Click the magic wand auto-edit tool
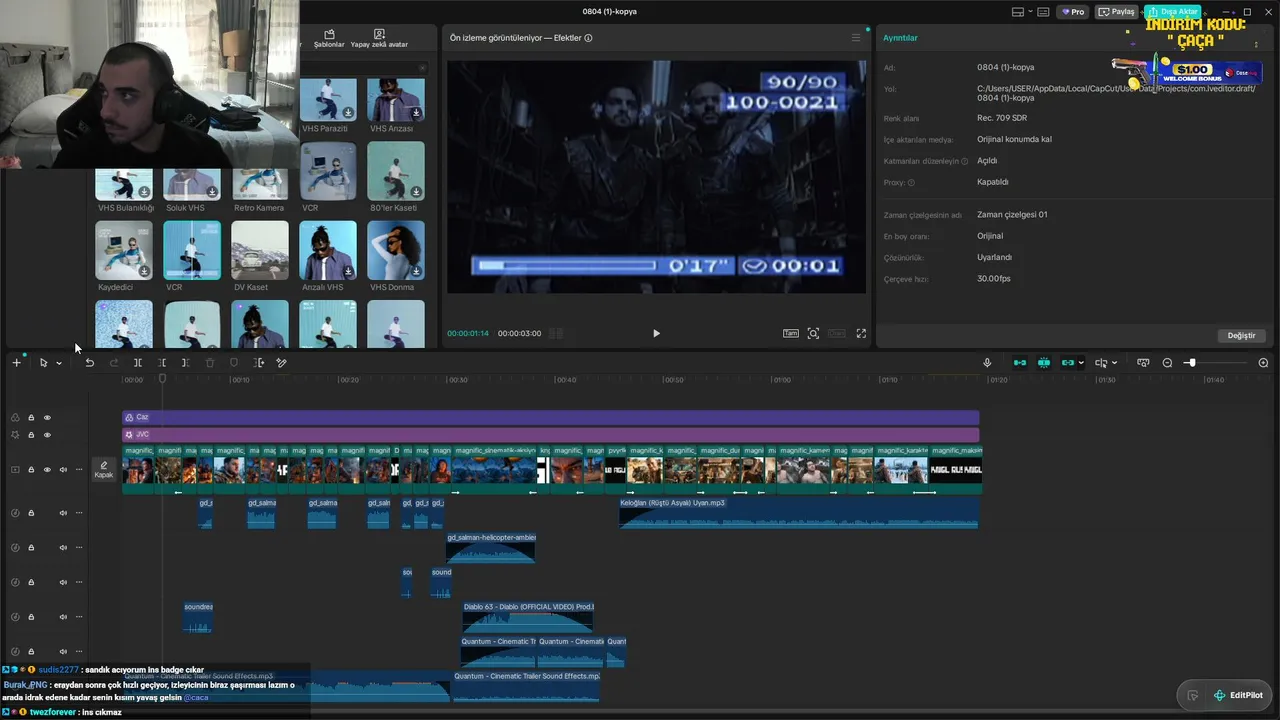The height and width of the screenshot is (720, 1280). (x=282, y=363)
